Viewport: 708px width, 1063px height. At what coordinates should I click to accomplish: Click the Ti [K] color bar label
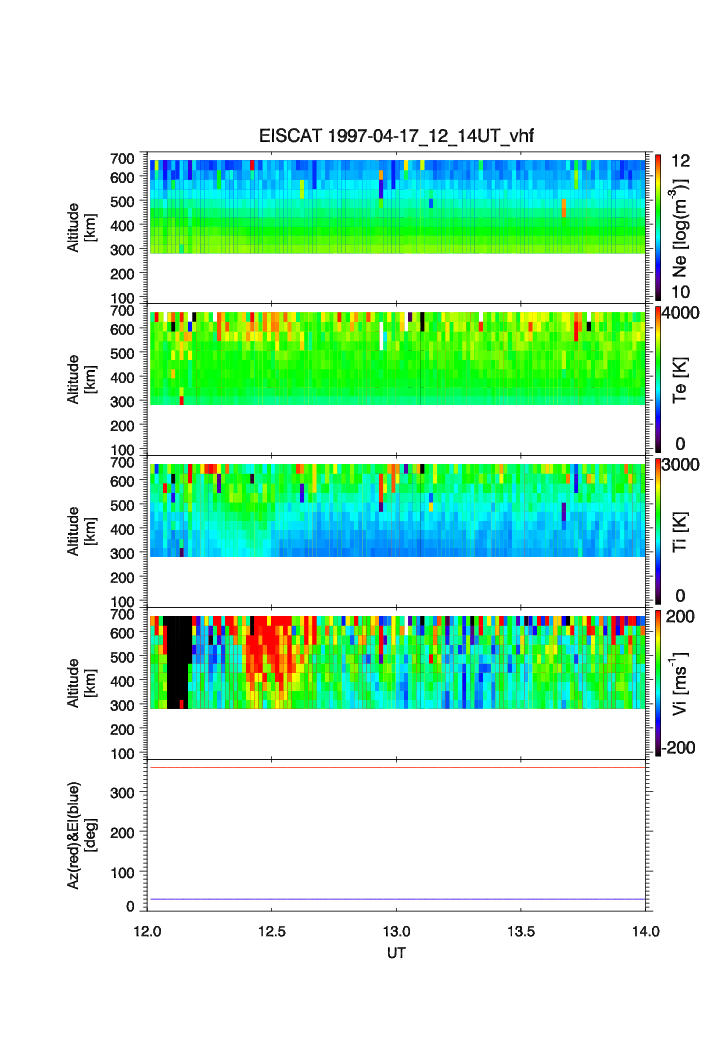[680, 532]
